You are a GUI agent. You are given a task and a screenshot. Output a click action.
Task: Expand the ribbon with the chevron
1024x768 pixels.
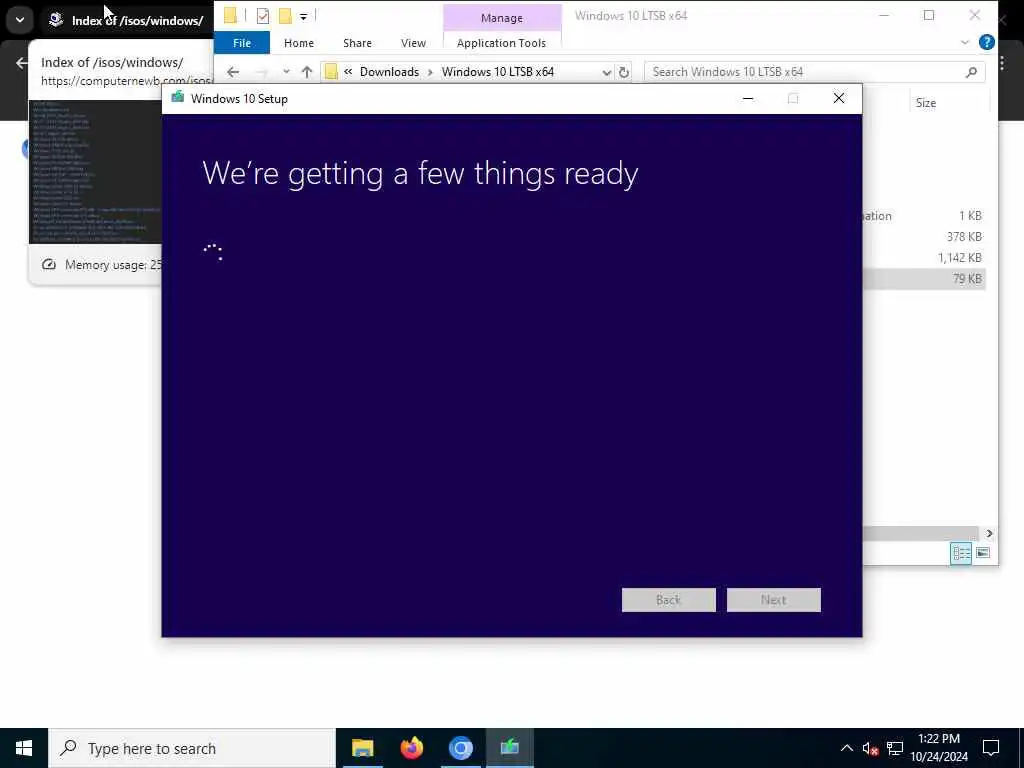coord(965,42)
